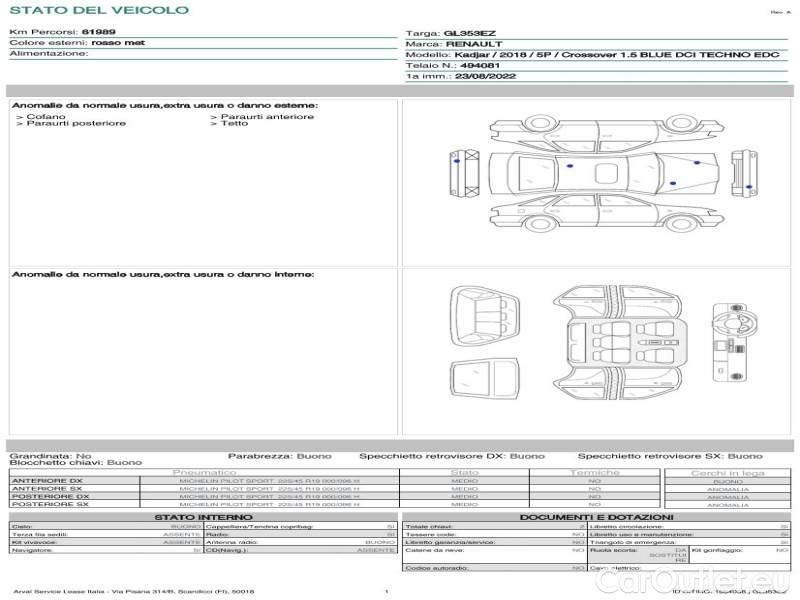Select the Cofano damage entry
This screenshot has width=800, height=600.
pyautogui.click(x=42, y=116)
